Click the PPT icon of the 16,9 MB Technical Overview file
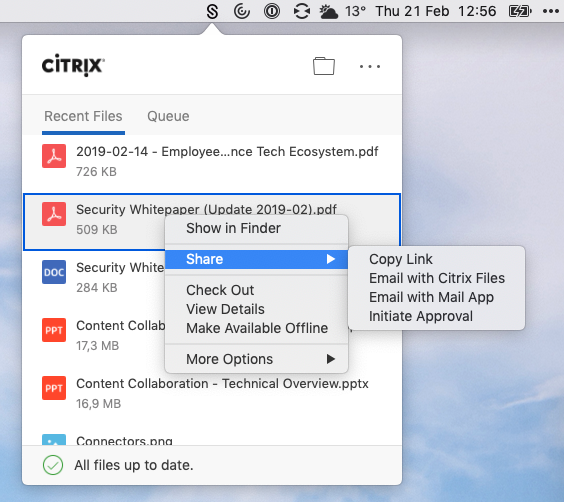Viewport: 564px width, 502px height. click(x=54, y=388)
